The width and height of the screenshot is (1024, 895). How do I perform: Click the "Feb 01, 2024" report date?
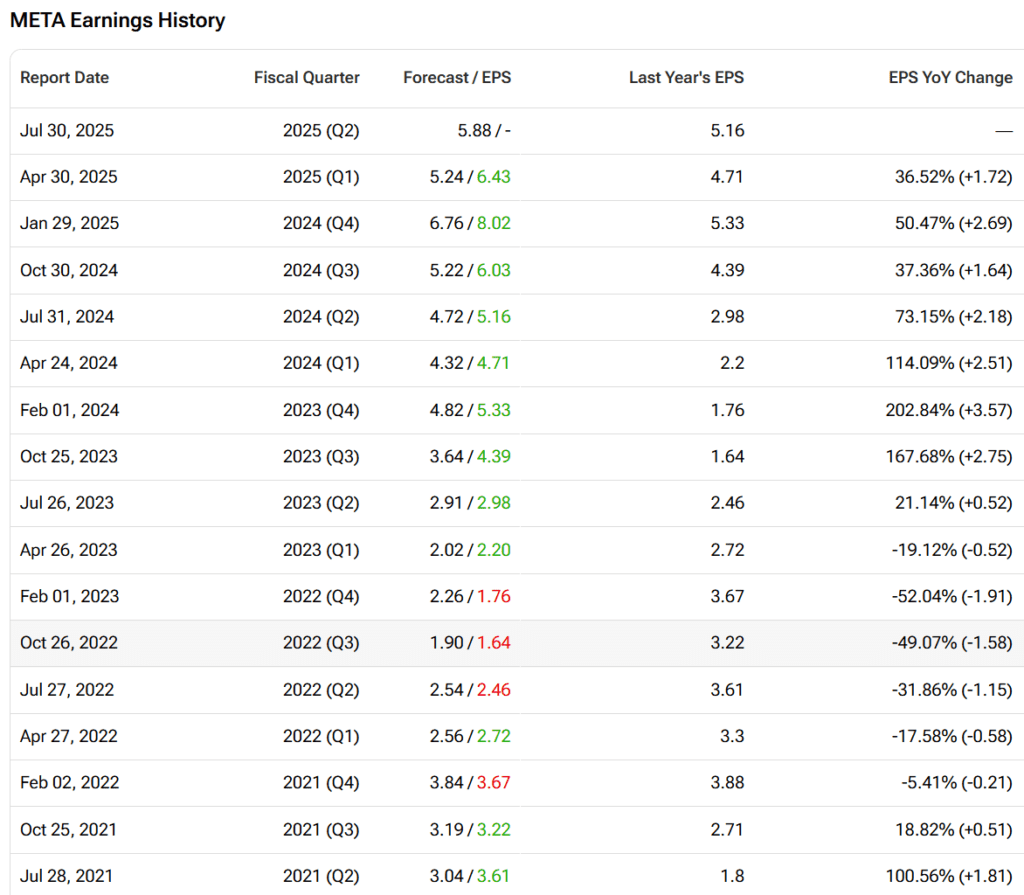[x=70, y=410]
